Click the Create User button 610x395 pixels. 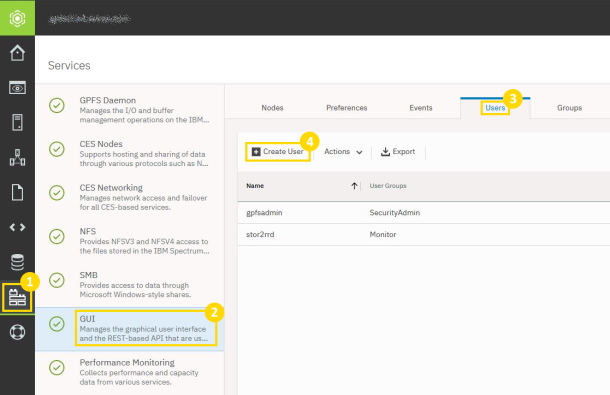(277, 152)
